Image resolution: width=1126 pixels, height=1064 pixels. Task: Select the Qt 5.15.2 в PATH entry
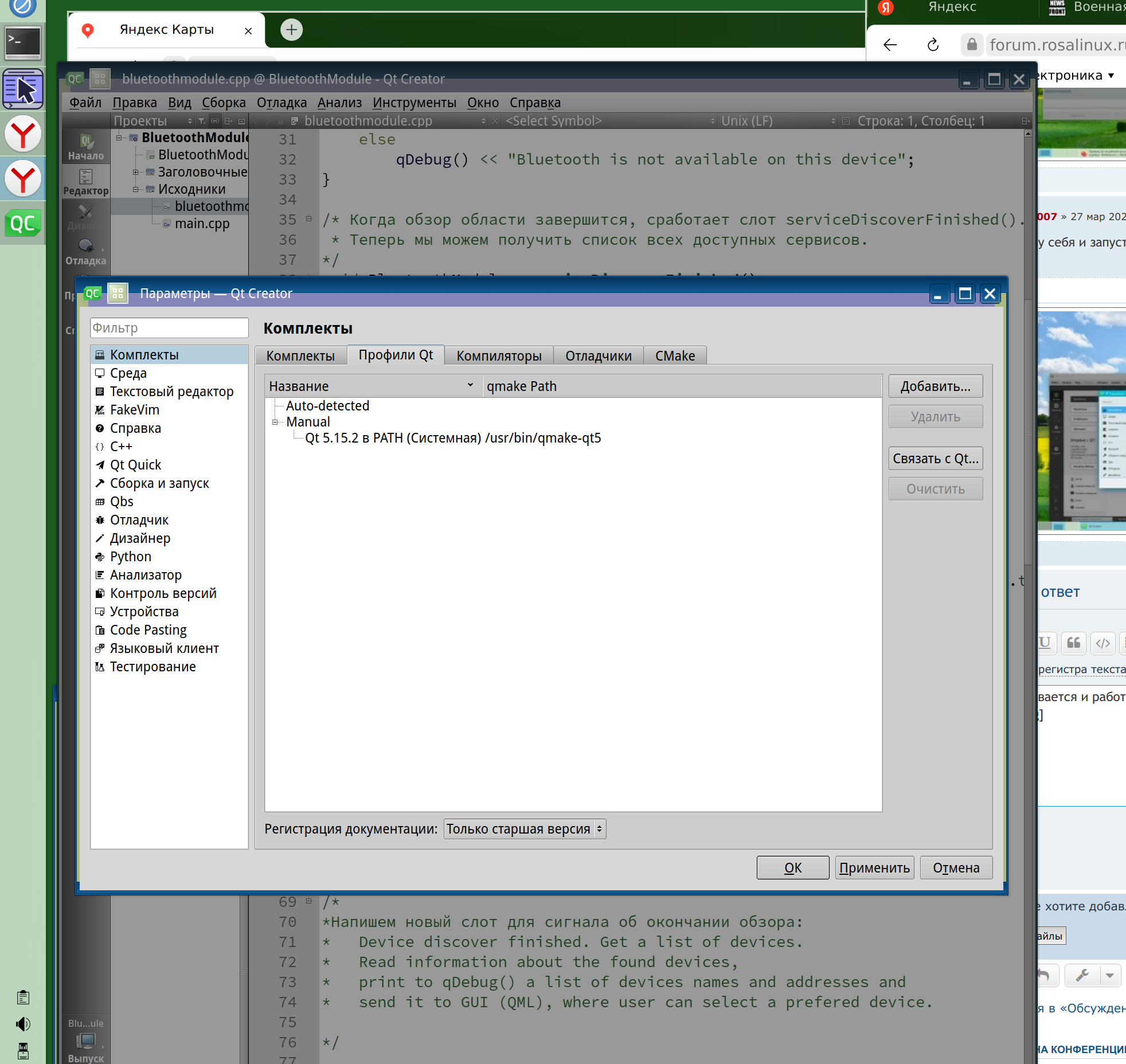point(452,438)
